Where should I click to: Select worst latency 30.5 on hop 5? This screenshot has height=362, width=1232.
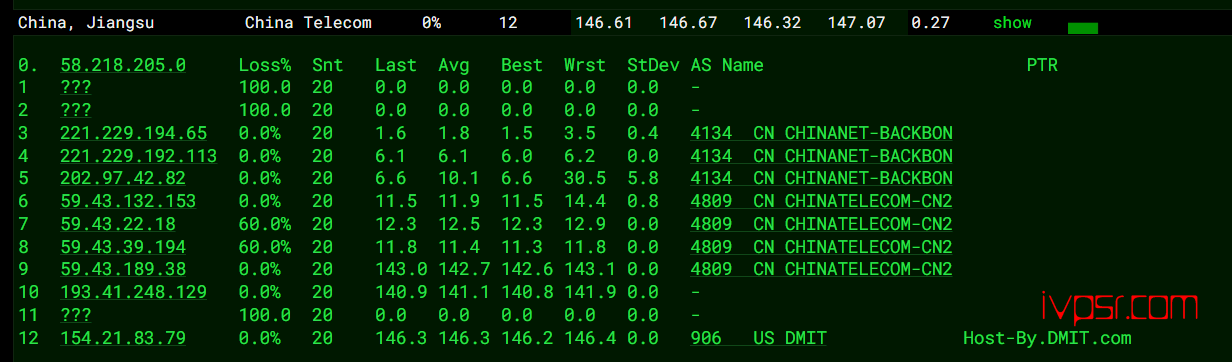click(x=585, y=178)
